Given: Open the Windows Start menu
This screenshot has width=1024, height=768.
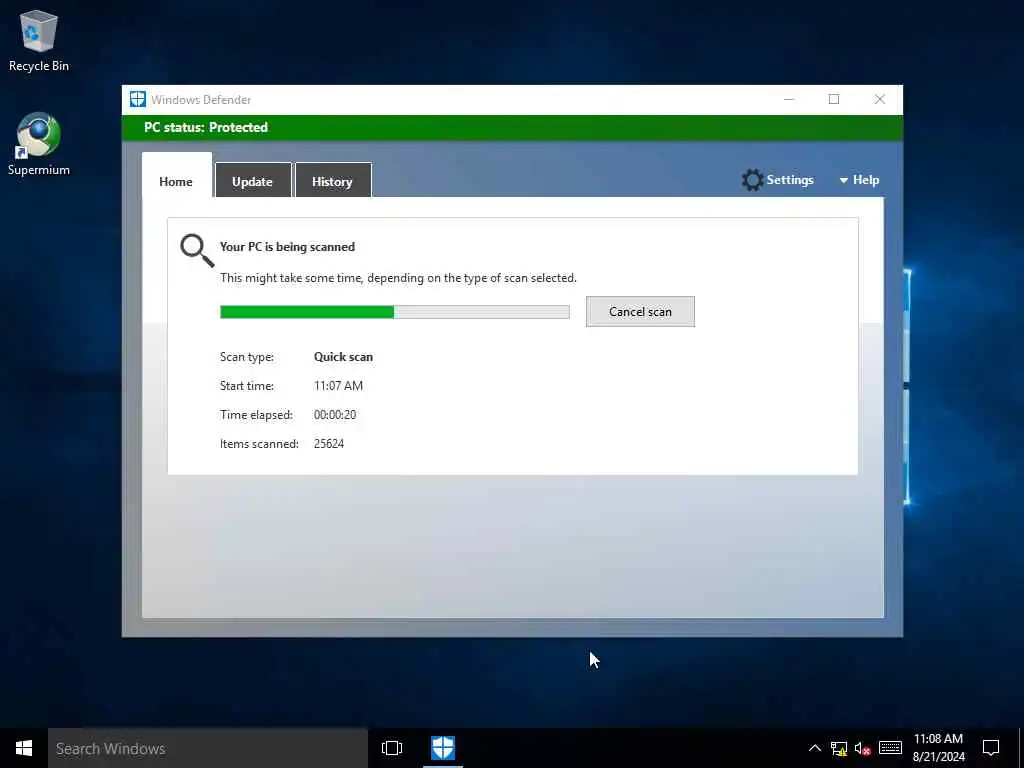Looking at the screenshot, I should coord(24,748).
